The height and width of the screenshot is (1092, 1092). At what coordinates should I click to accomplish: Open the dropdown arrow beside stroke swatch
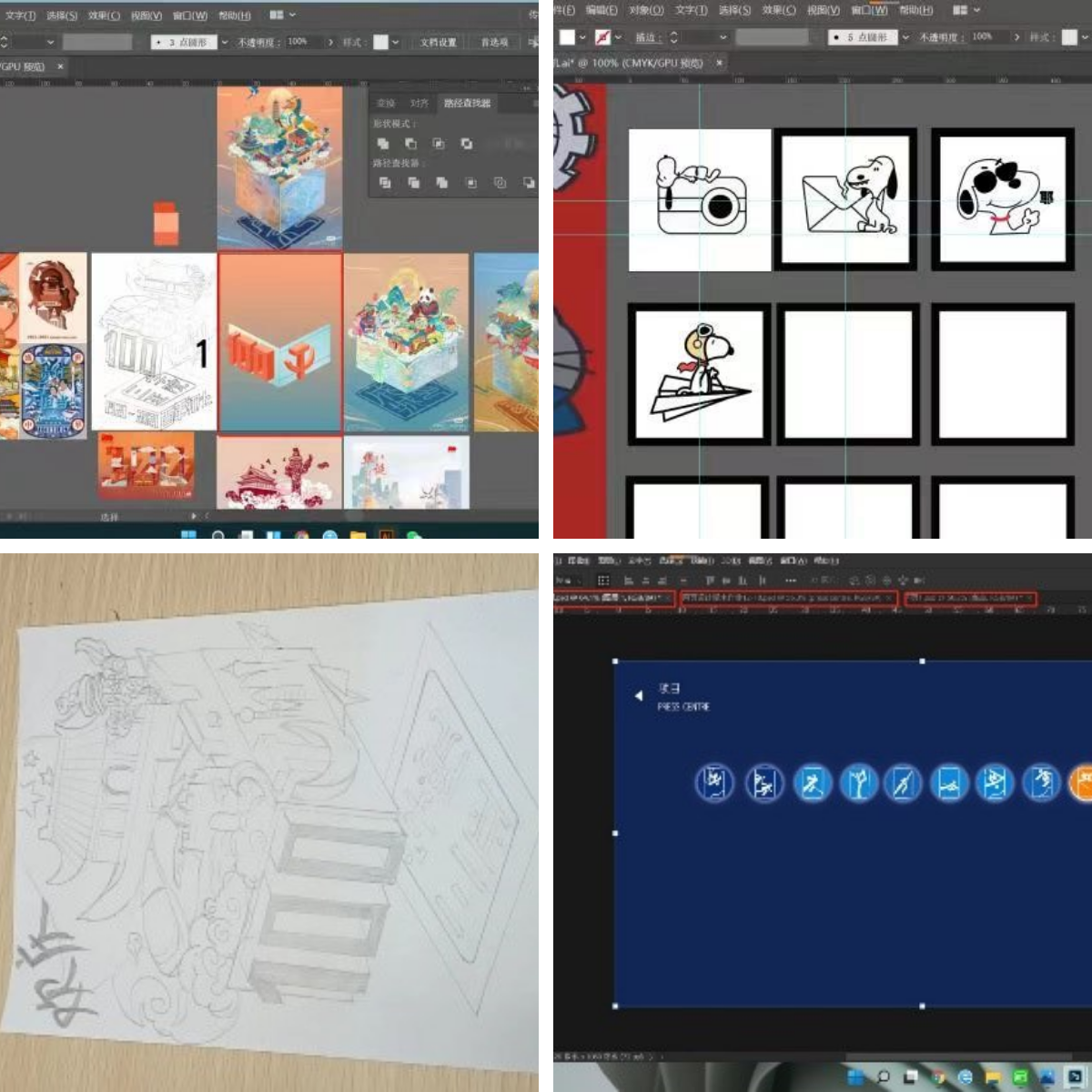point(619,37)
